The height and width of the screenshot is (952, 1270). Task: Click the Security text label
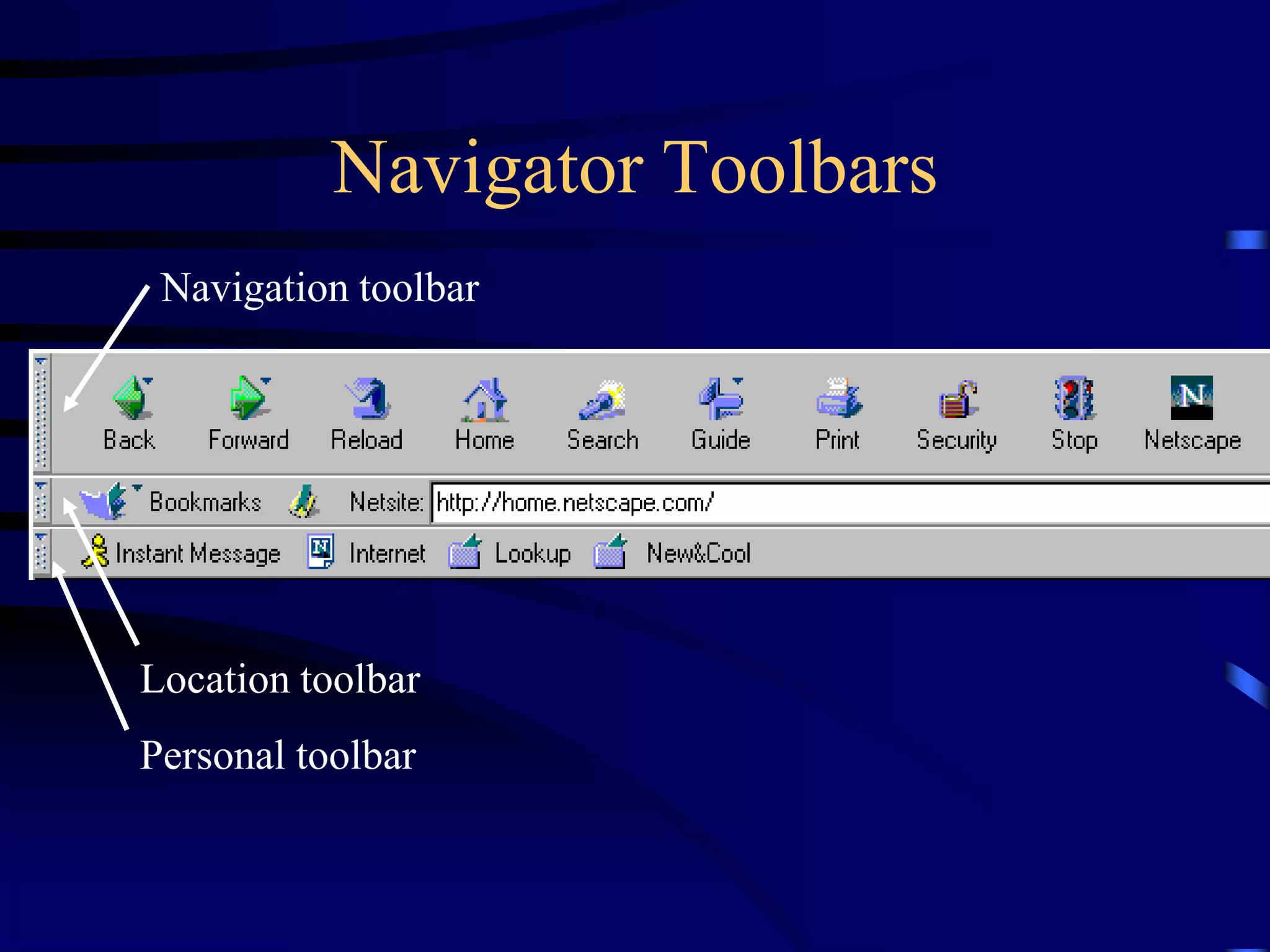tap(957, 441)
